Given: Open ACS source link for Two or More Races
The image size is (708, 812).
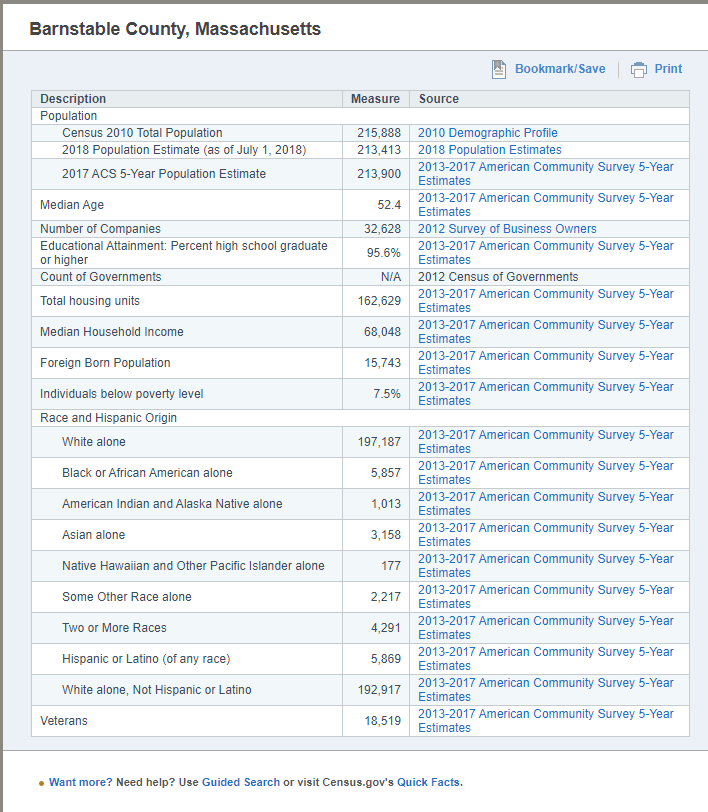Looking at the screenshot, I should pos(546,628).
